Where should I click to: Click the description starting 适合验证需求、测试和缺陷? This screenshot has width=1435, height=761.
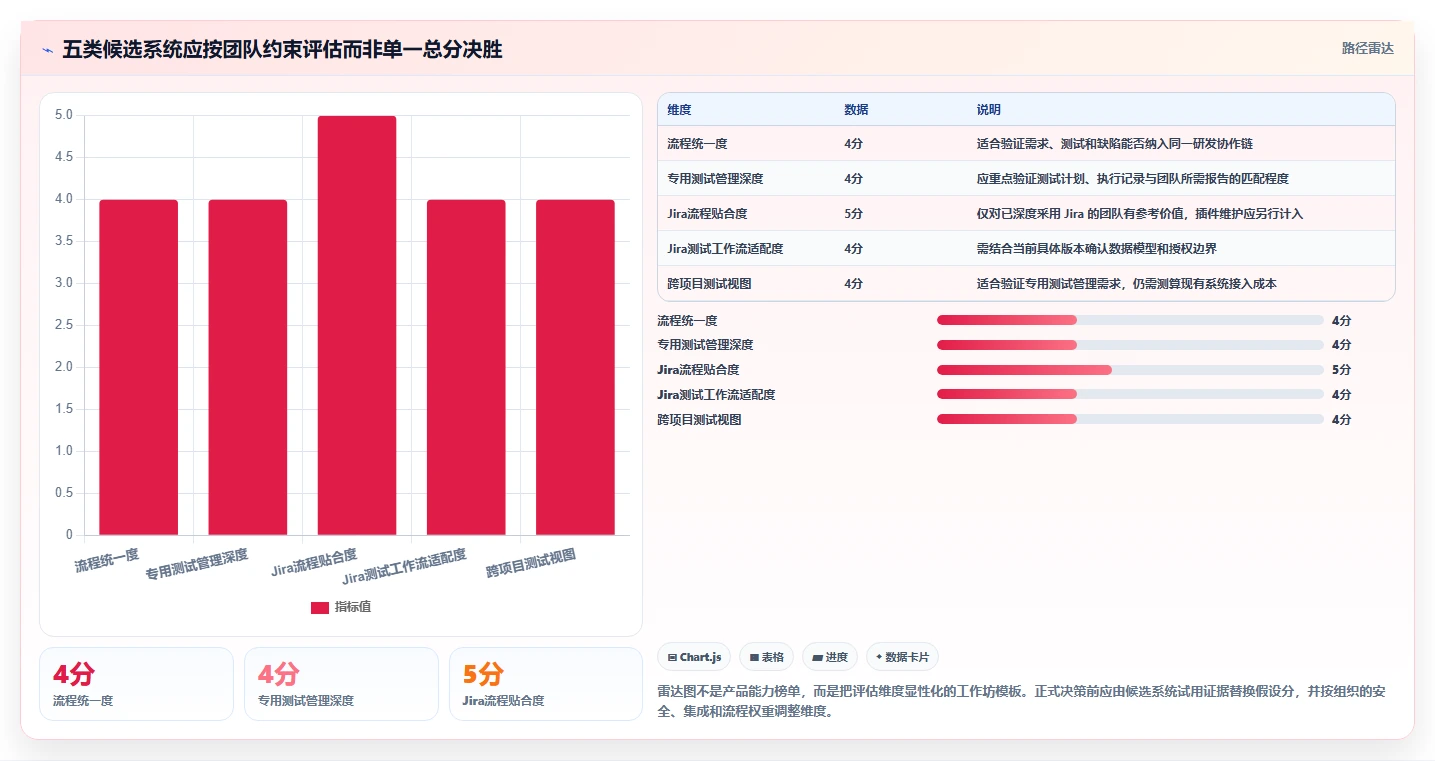coord(1115,144)
